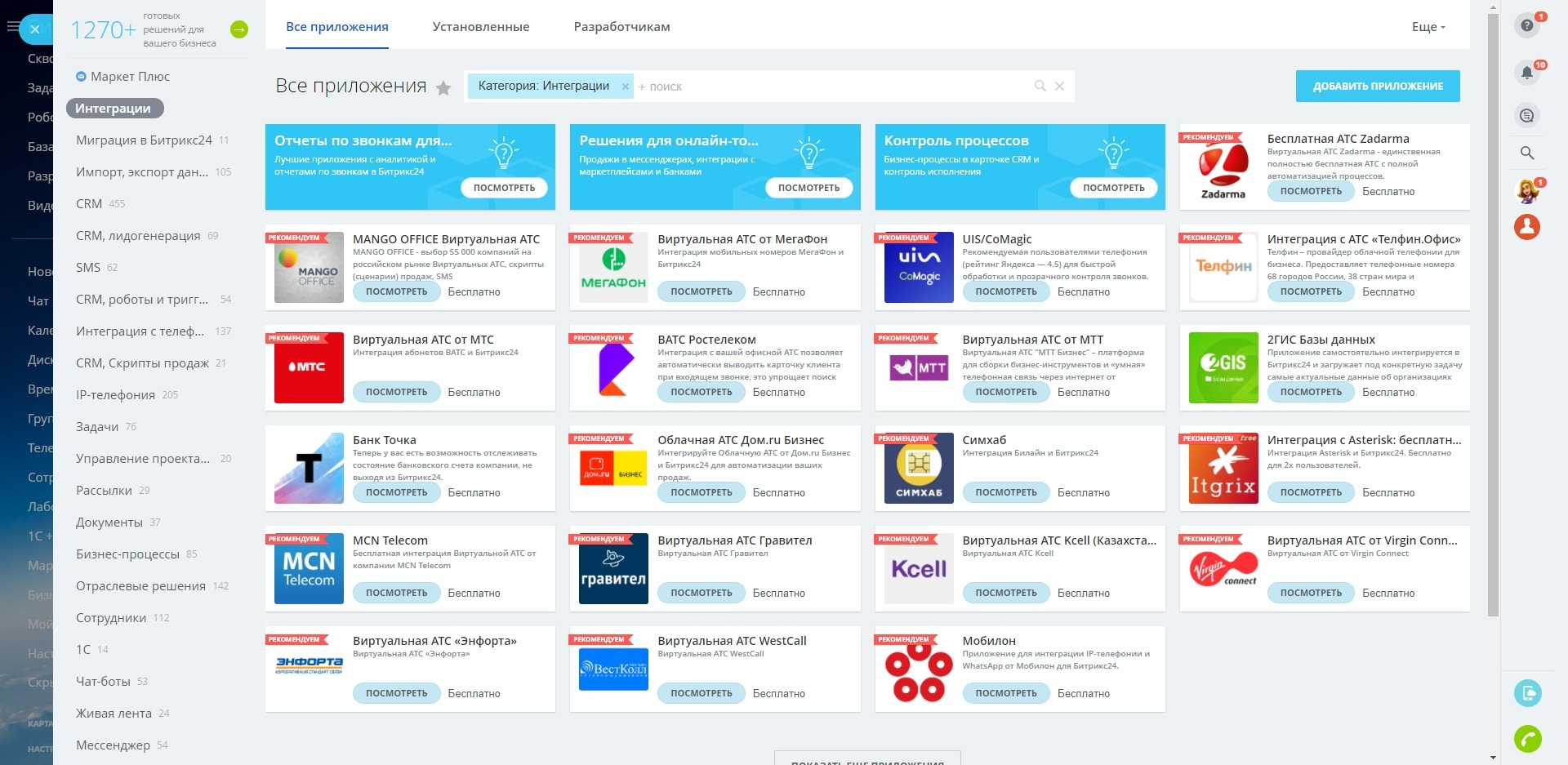Viewport: 1568px width, 765px height.
Task: Click the page vertical scrollbar
Action: click(x=1493, y=314)
